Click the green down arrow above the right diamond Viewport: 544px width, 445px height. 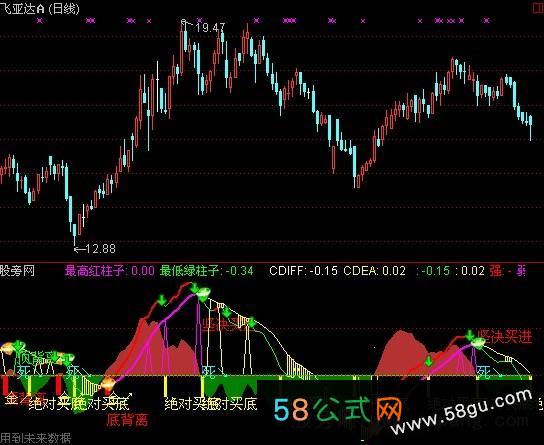(470, 335)
